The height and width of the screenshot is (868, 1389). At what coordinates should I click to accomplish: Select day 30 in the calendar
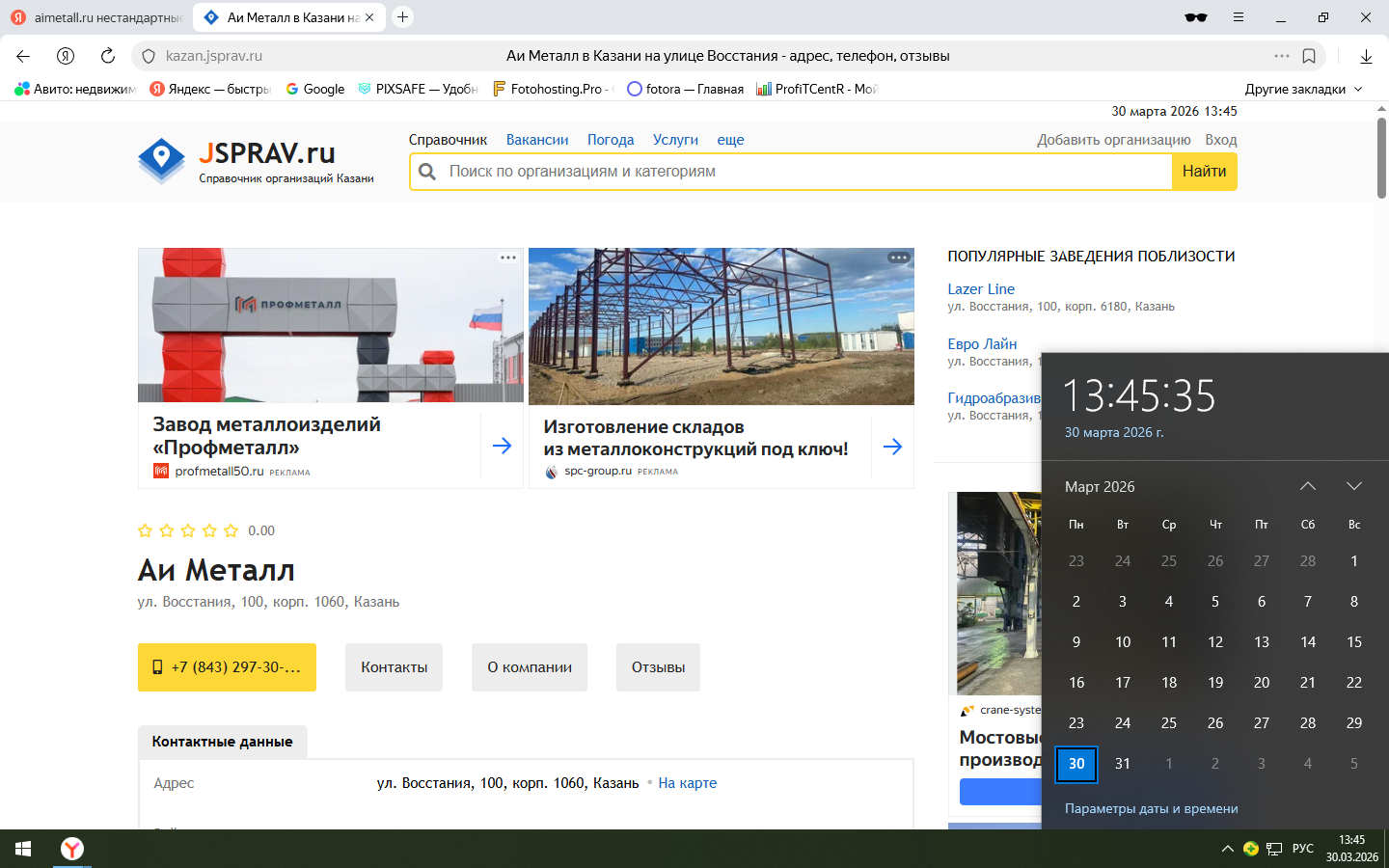pyautogui.click(x=1076, y=764)
